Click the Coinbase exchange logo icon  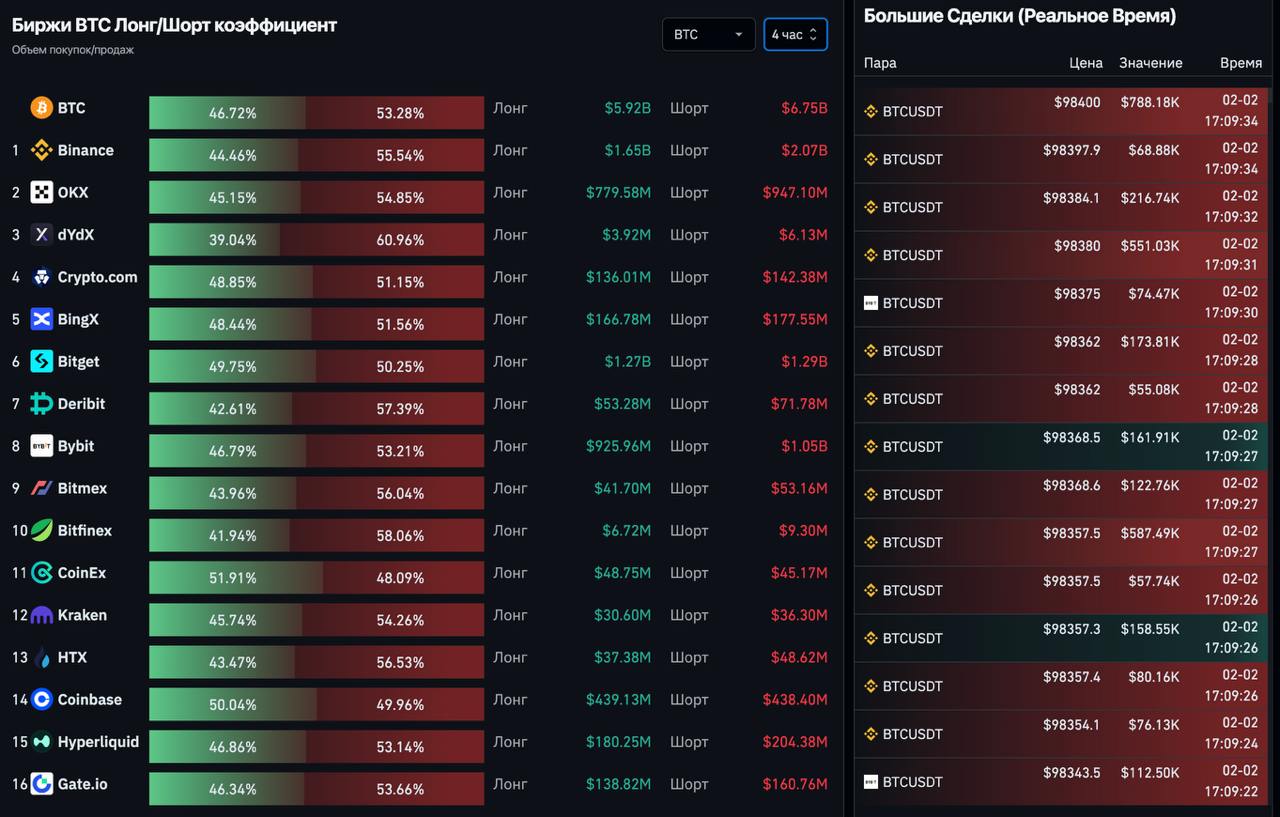pos(41,699)
